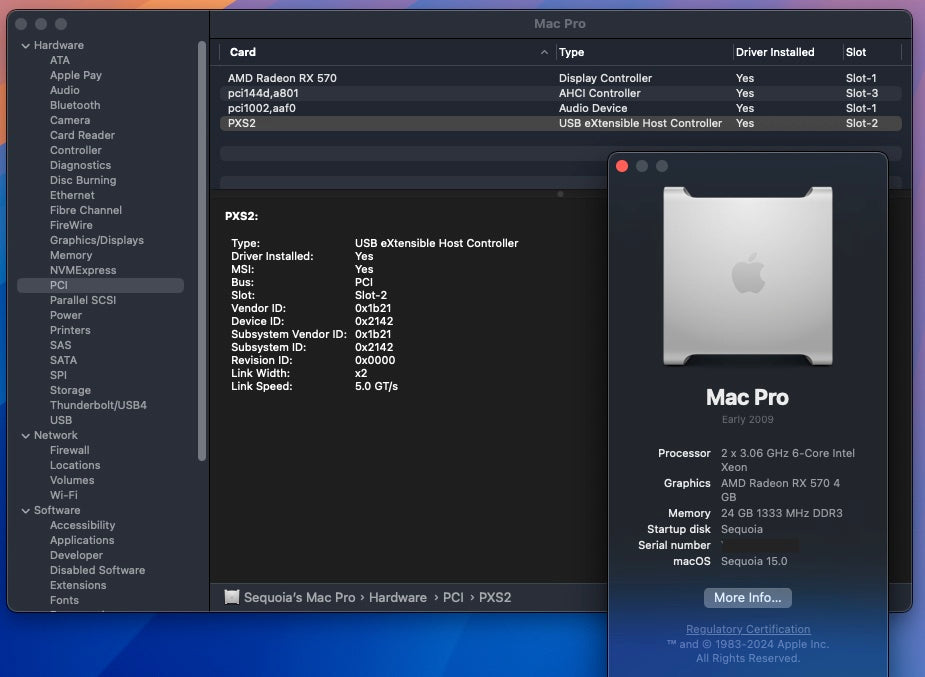Open Applications under Software
This screenshot has width=925, height=677.
coord(82,540)
